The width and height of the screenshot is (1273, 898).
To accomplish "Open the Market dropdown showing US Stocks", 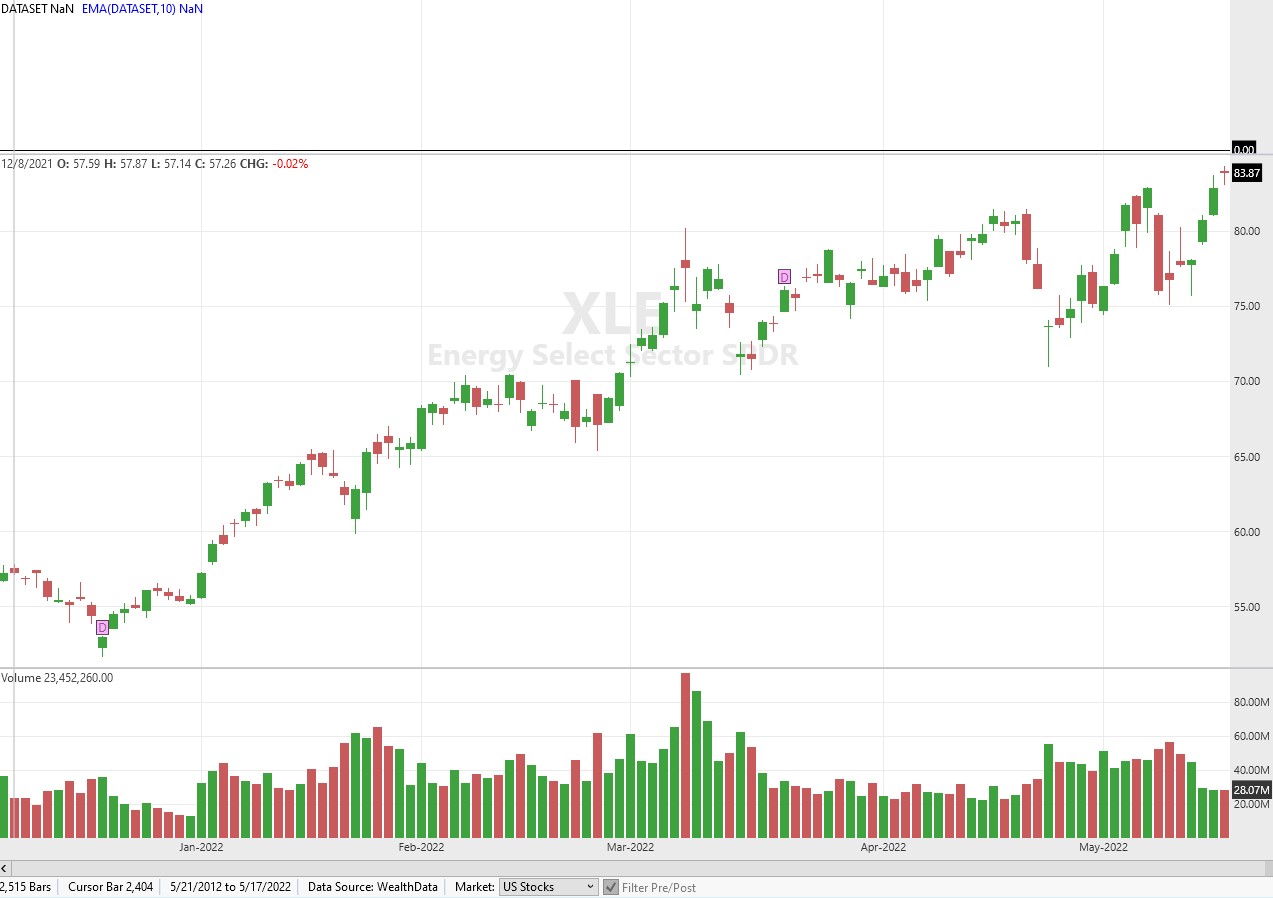I will [548, 887].
